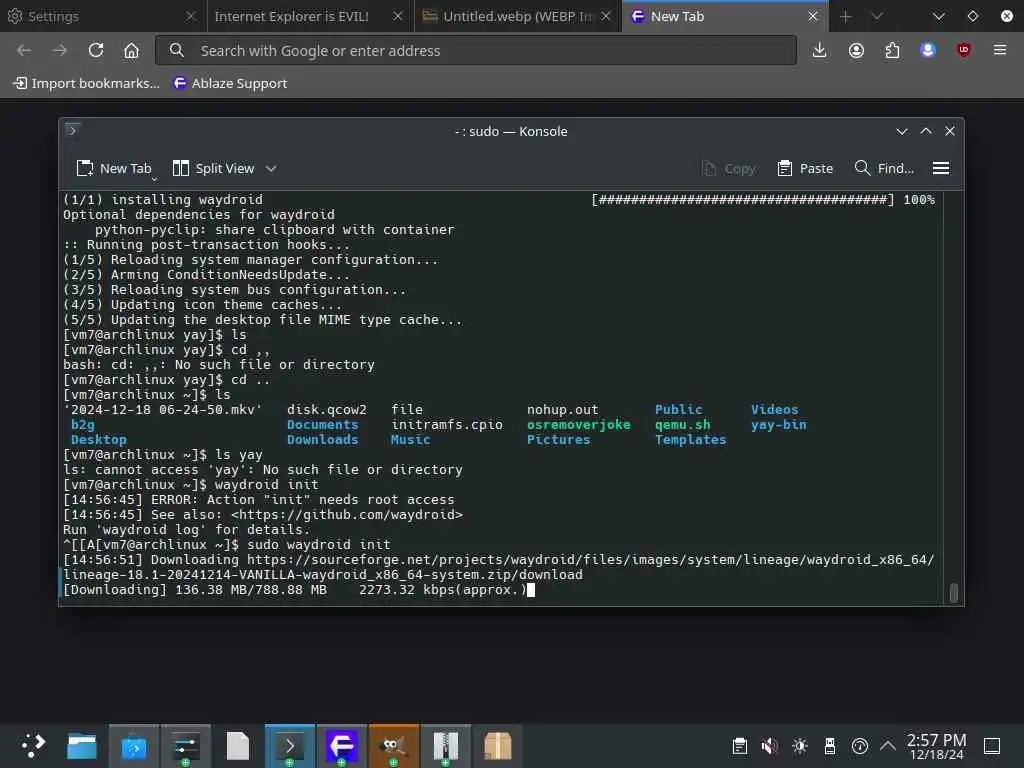Expand the list all tabs chevron
The height and width of the screenshot is (768, 1024).
coord(877,16)
